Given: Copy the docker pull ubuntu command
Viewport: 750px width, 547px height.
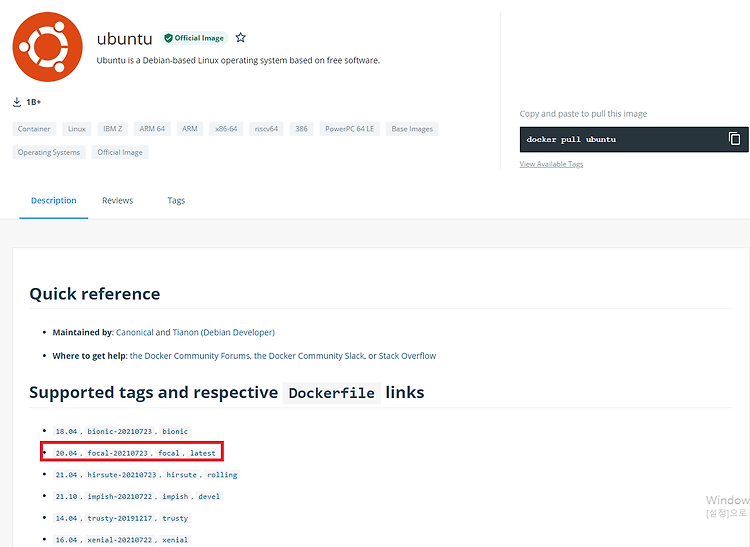Looking at the screenshot, I should point(734,139).
